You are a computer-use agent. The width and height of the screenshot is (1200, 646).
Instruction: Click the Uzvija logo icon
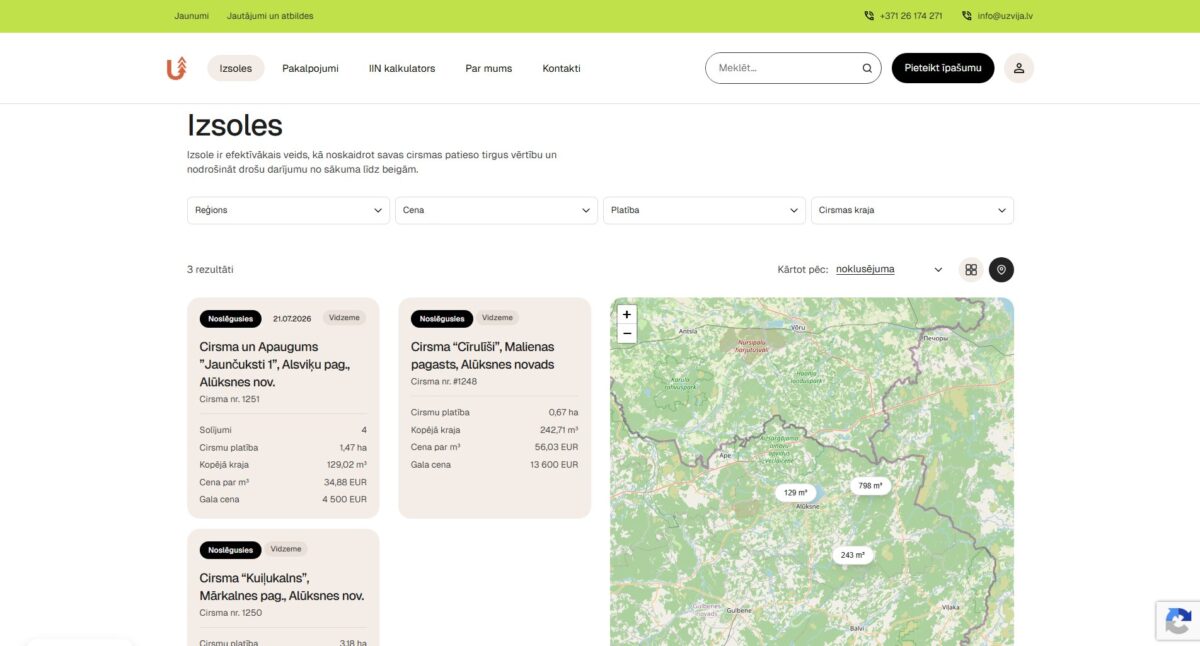point(176,68)
